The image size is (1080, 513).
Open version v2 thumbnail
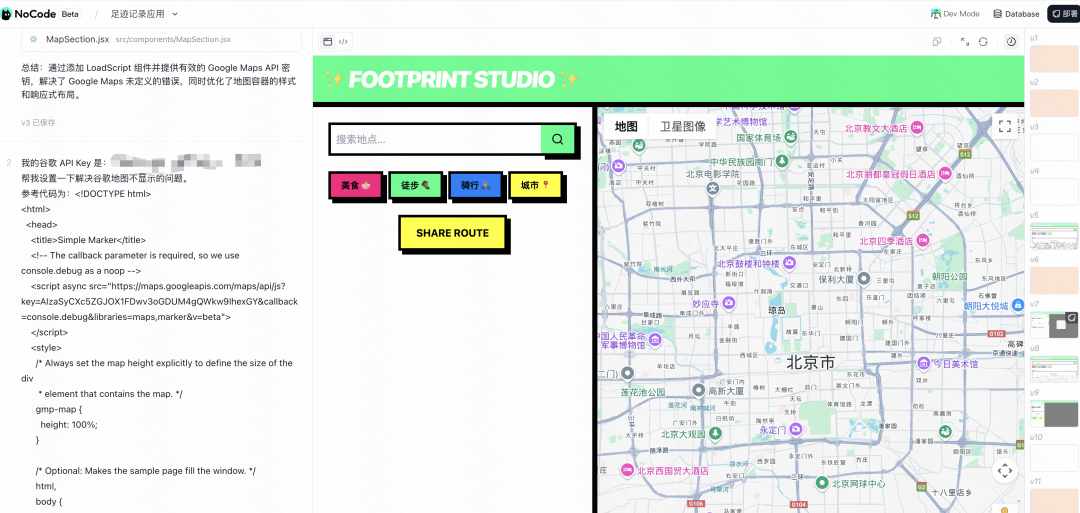1054,103
